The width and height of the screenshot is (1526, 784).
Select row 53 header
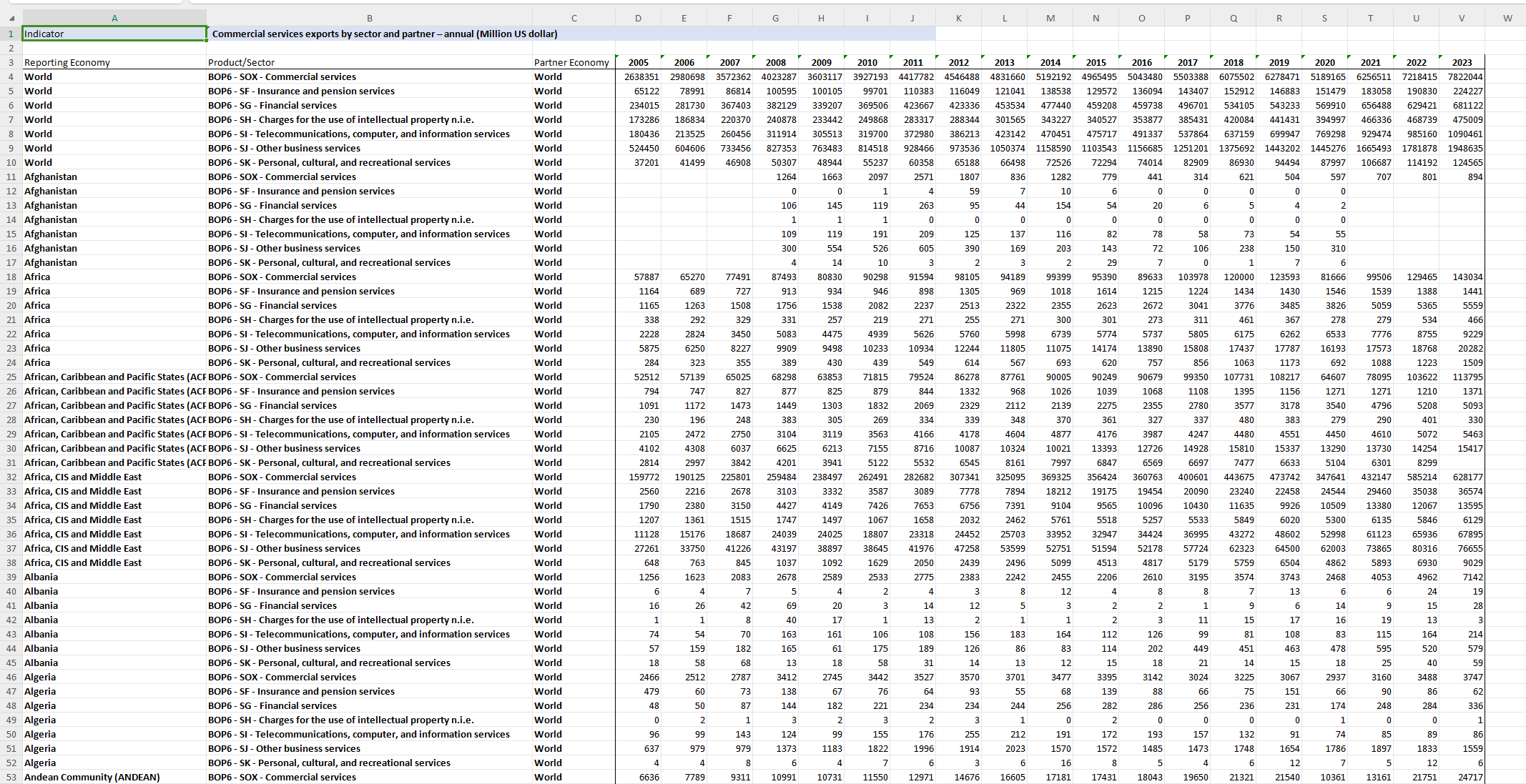click(x=11, y=777)
